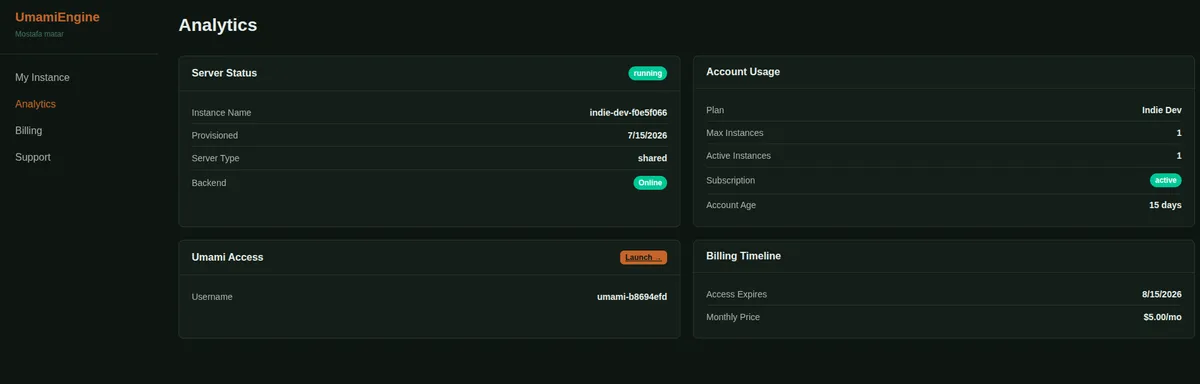This screenshot has height=384, width=1200.
Task: Click the UmamiEngine logo link
Action: (x=57, y=17)
